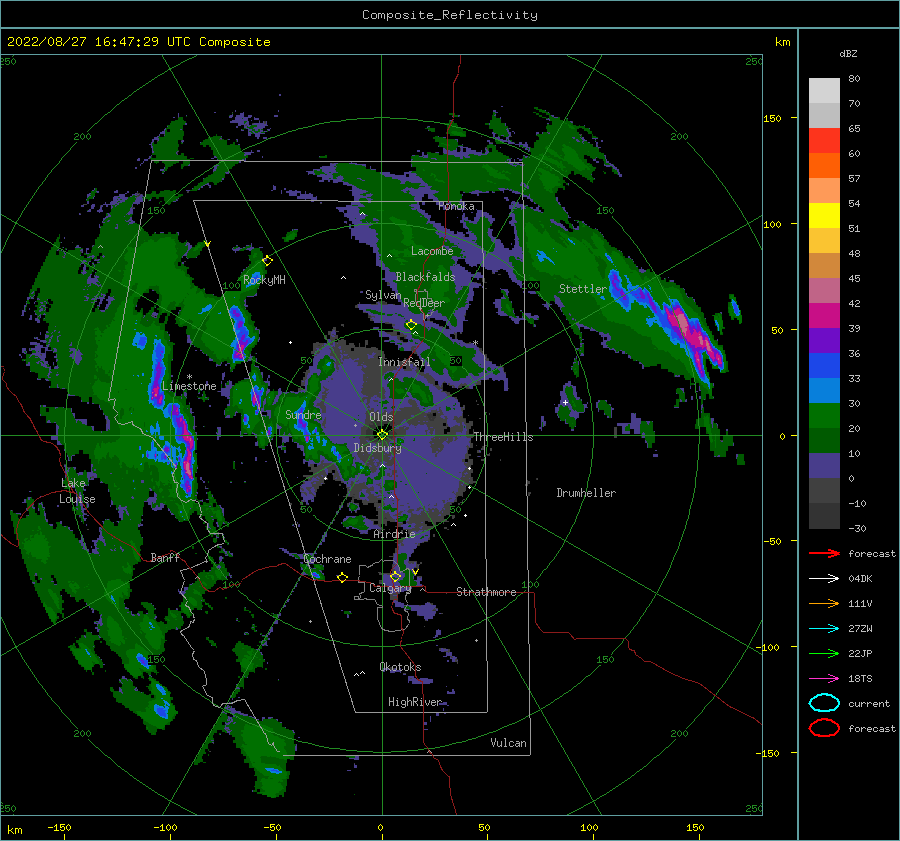Click the Didsbury town label
900x841 pixels.
(x=377, y=448)
